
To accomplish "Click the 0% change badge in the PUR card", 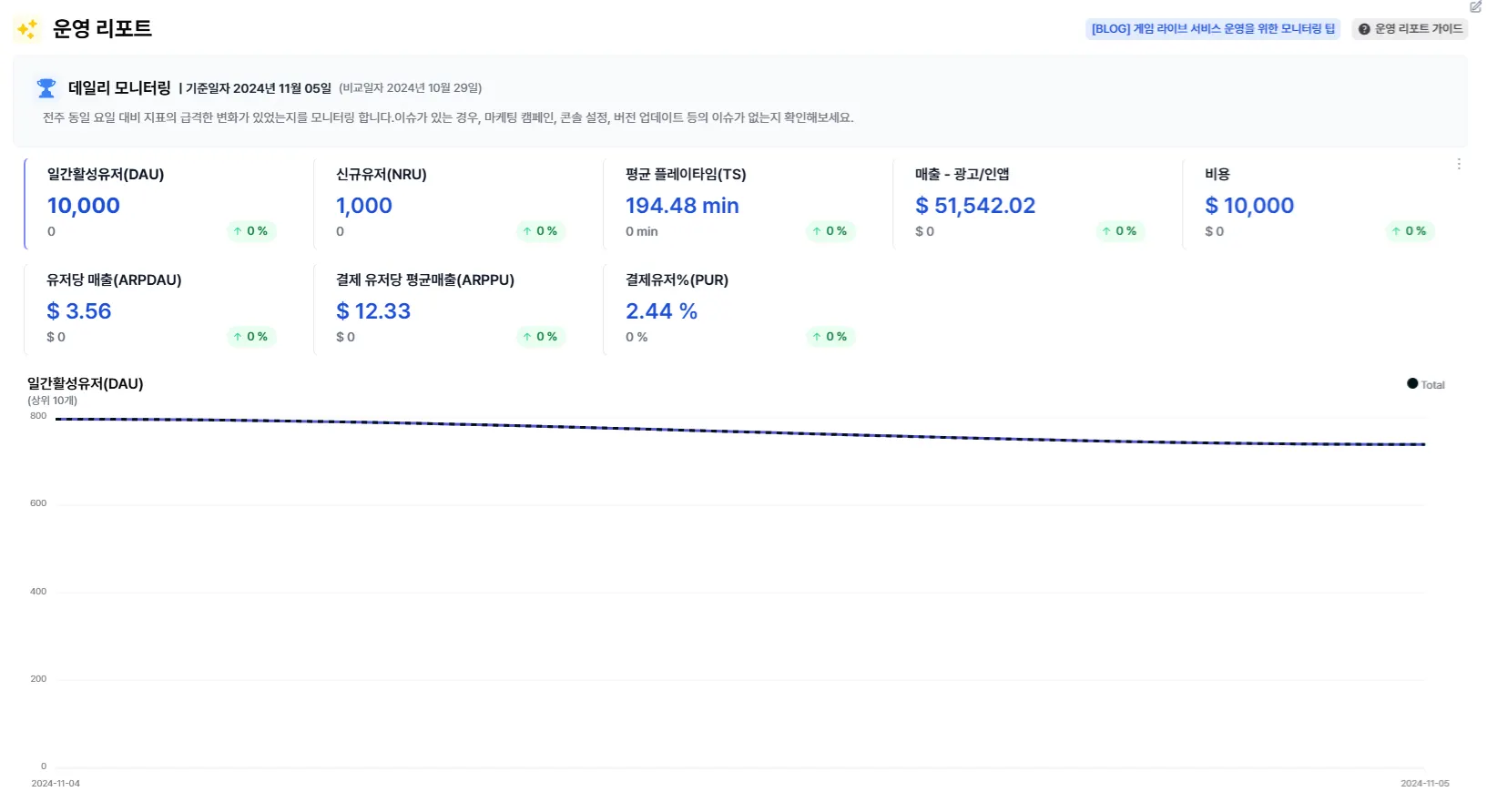I will click(x=830, y=337).
